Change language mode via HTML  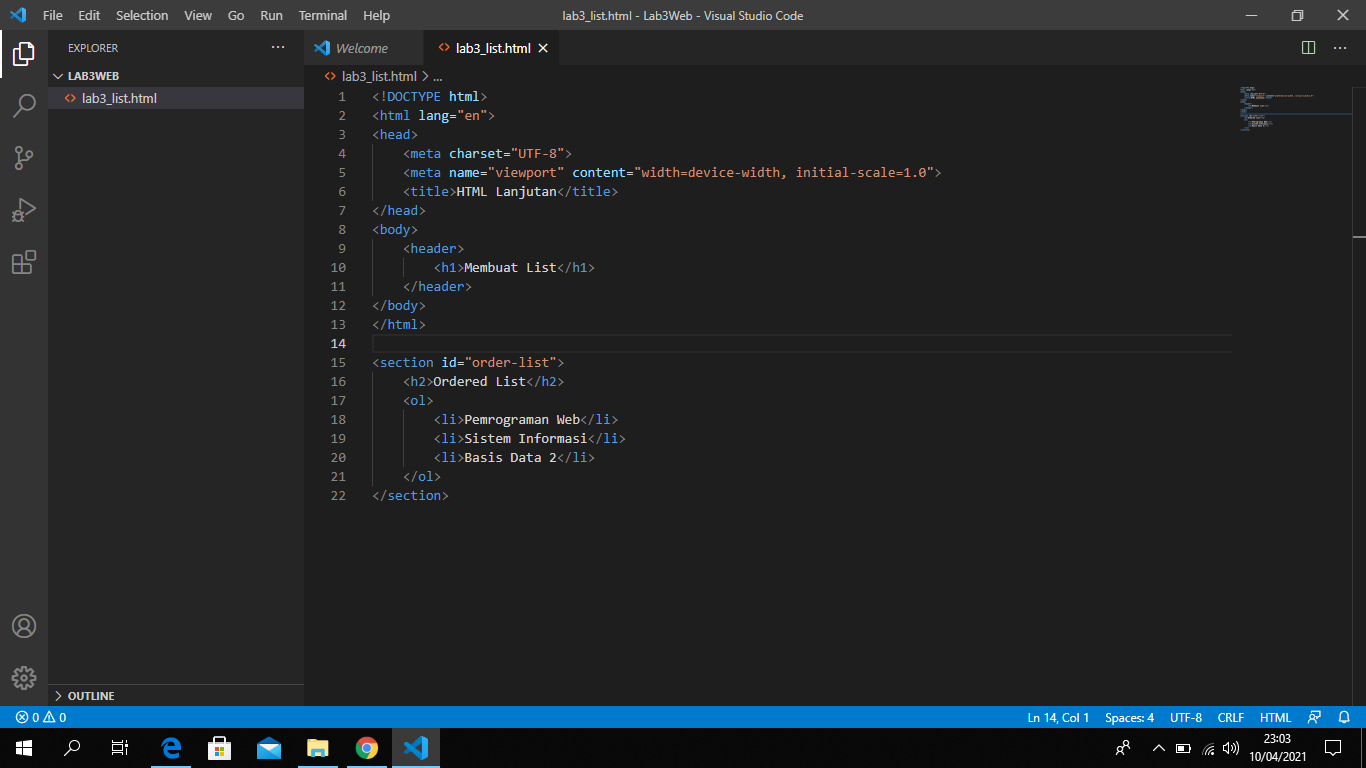click(x=1275, y=717)
